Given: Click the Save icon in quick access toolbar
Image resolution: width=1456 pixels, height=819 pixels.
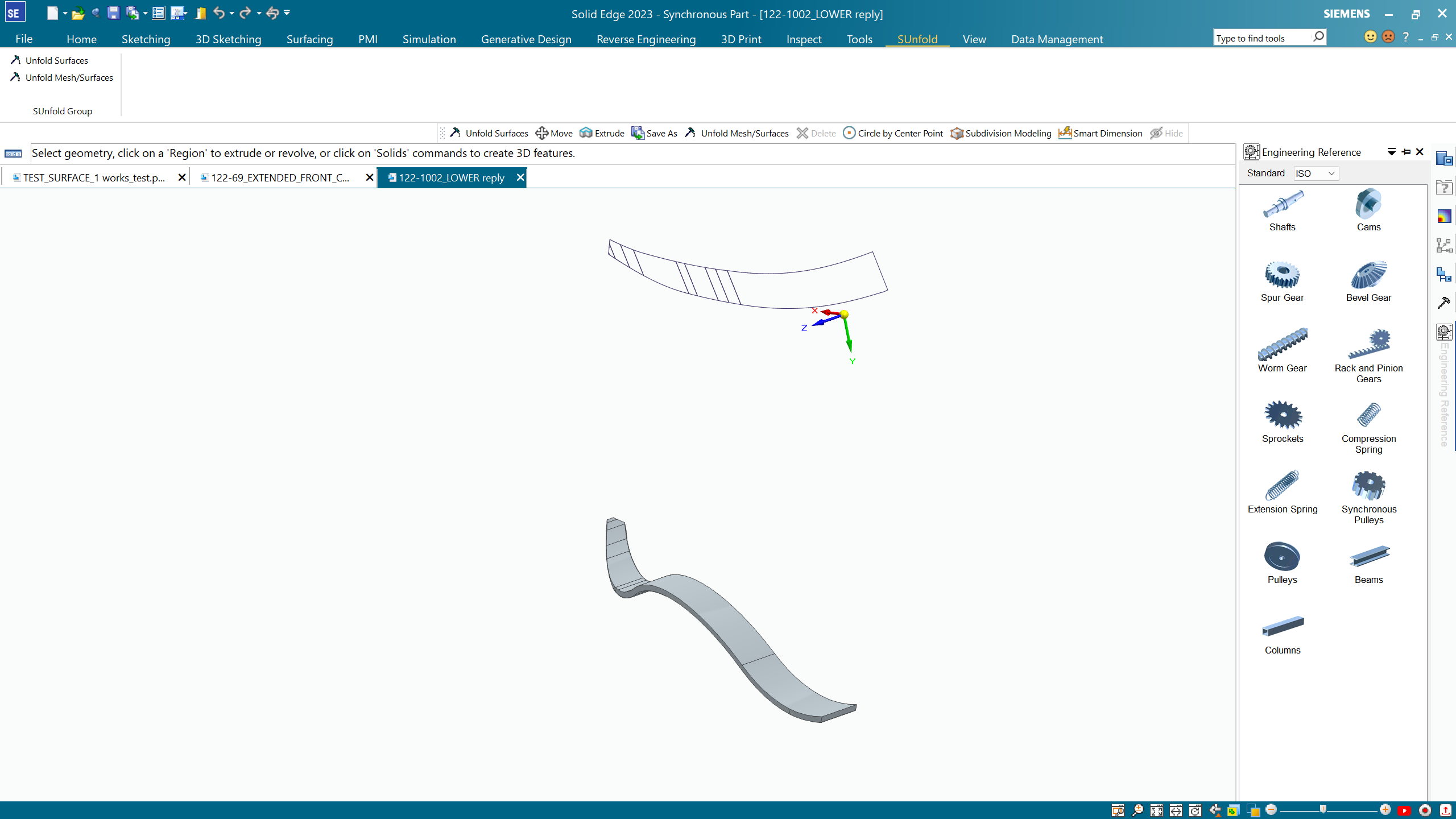Looking at the screenshot, I should point(113,13).
